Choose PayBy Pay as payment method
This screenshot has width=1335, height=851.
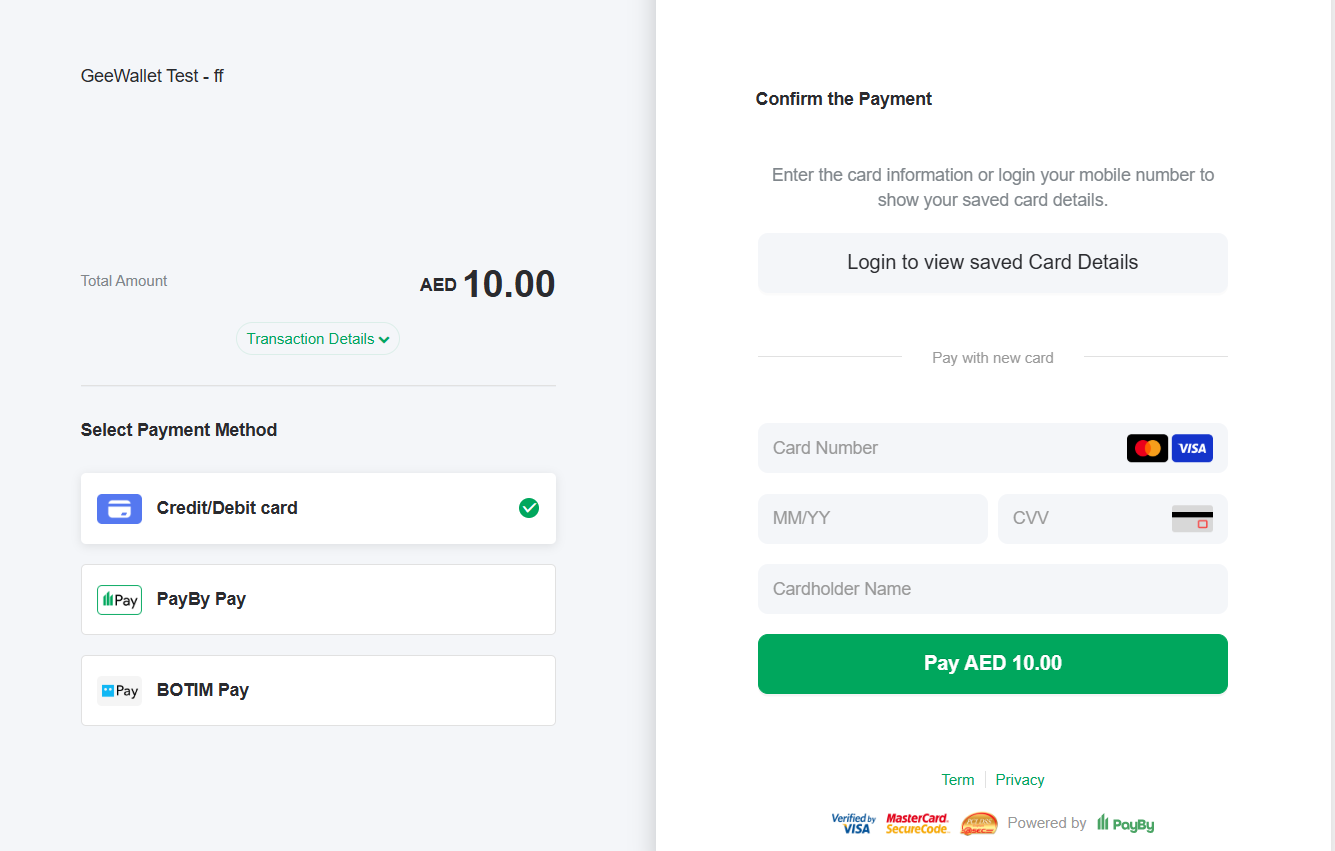coord(318,599)
